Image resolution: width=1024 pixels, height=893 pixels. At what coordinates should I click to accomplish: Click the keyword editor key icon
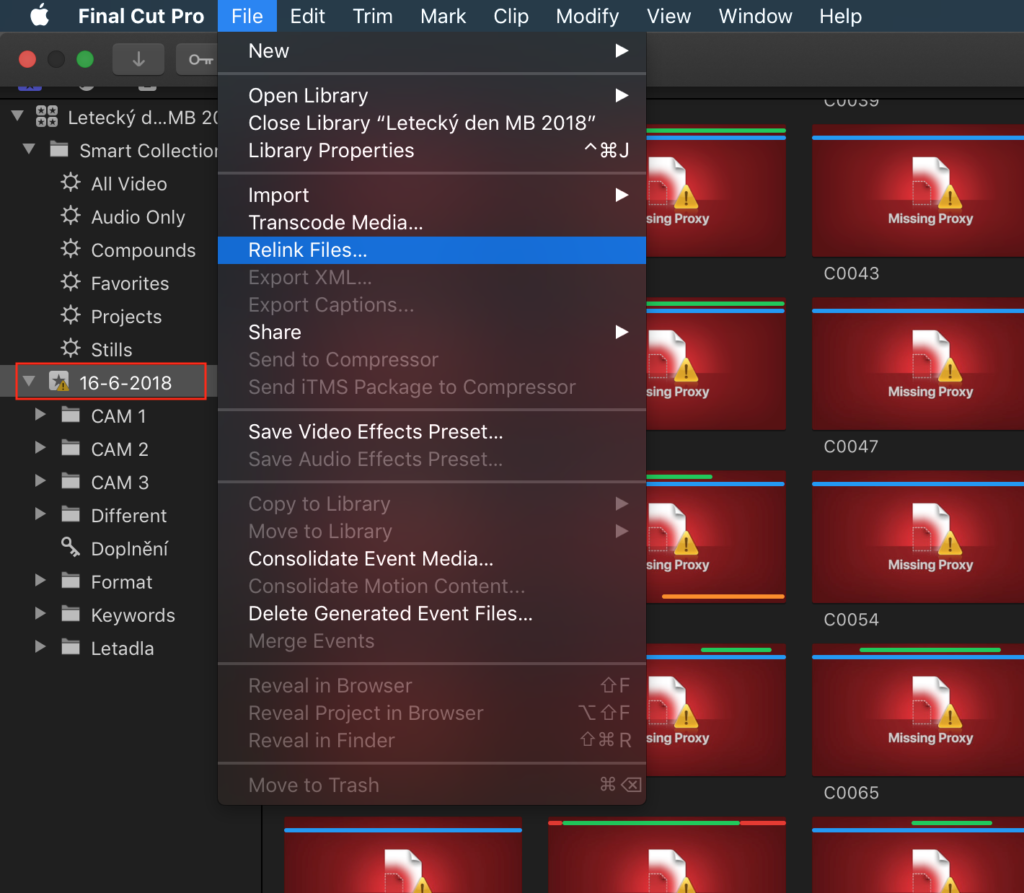pos(200,59)
